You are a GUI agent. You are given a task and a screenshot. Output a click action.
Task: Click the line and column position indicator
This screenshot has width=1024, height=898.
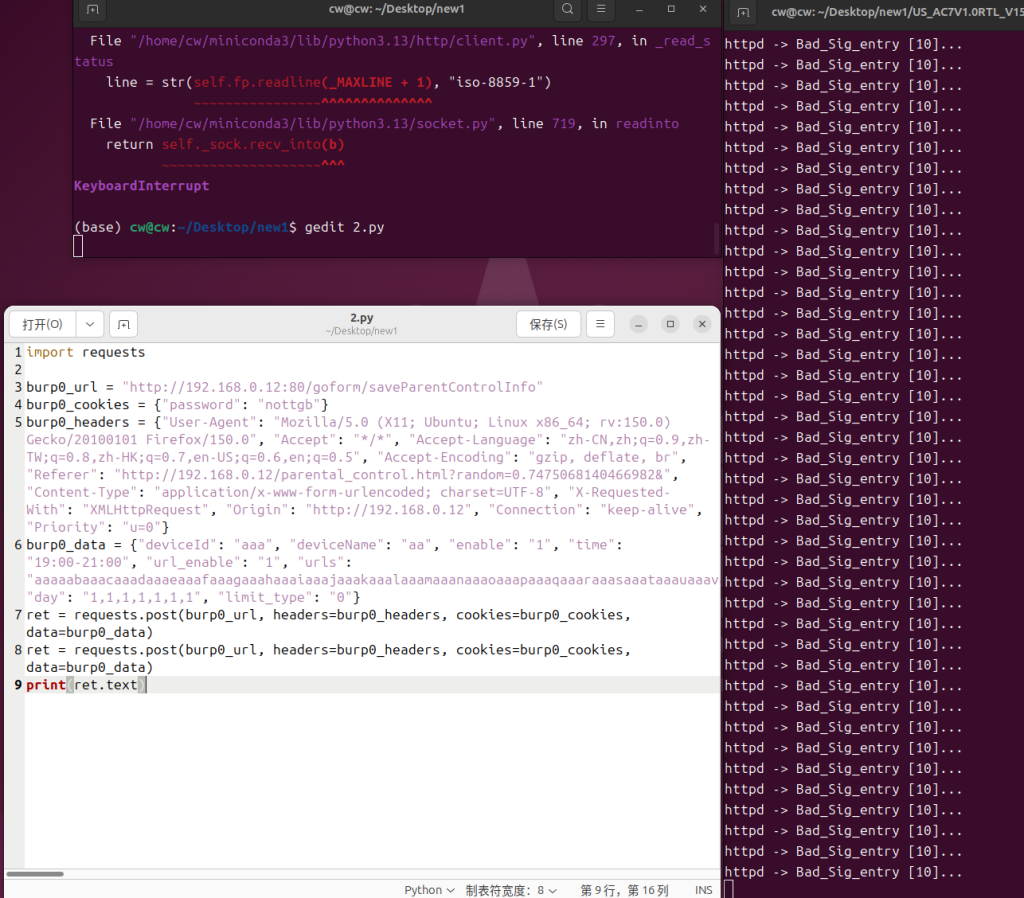(624, 890)
